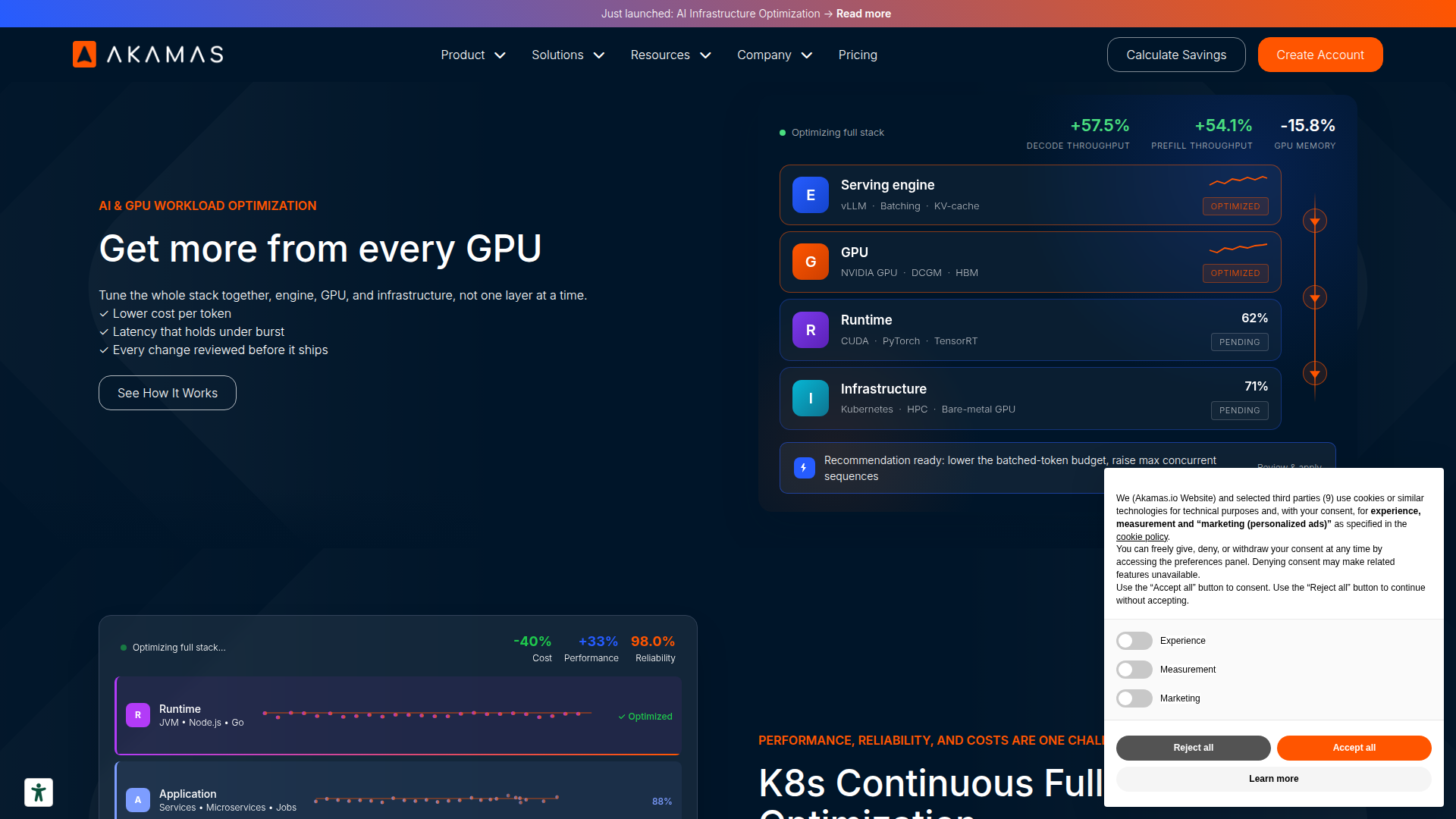Click the Serving engine OPTIMIZED badge
This screenshot has height=819, width=1456.
pos(1235,206)
